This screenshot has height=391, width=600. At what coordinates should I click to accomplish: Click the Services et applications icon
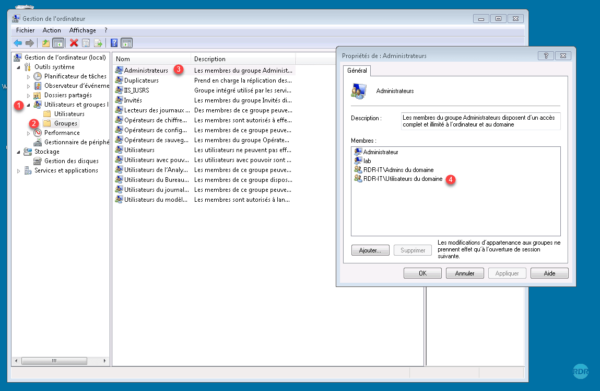pos(28,170)
